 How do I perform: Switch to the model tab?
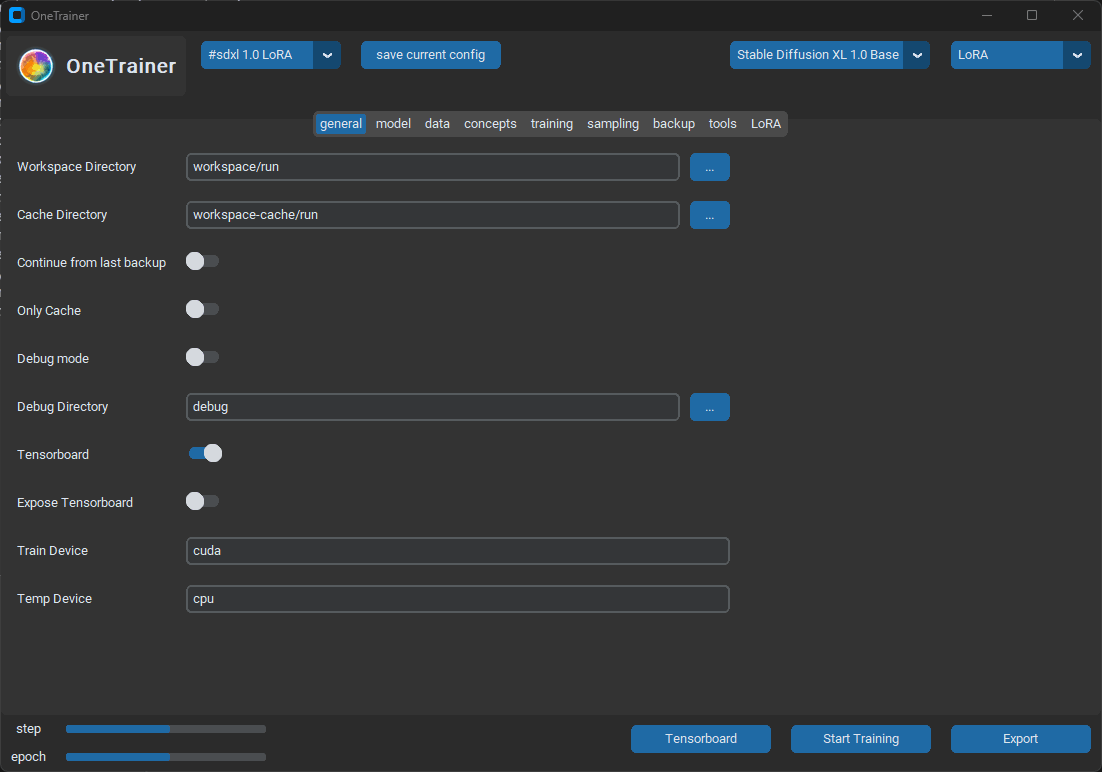pyautogui.click(x=393, y=123)
